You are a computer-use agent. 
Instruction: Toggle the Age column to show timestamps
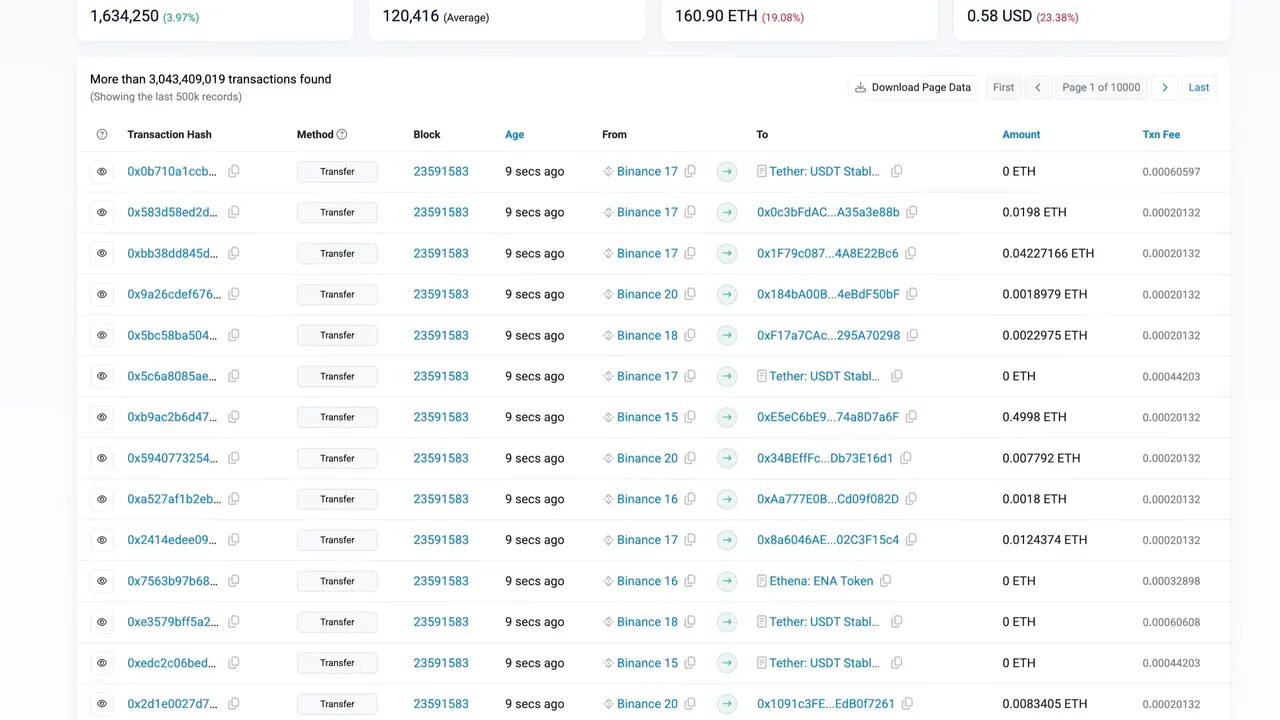(514, 133)
